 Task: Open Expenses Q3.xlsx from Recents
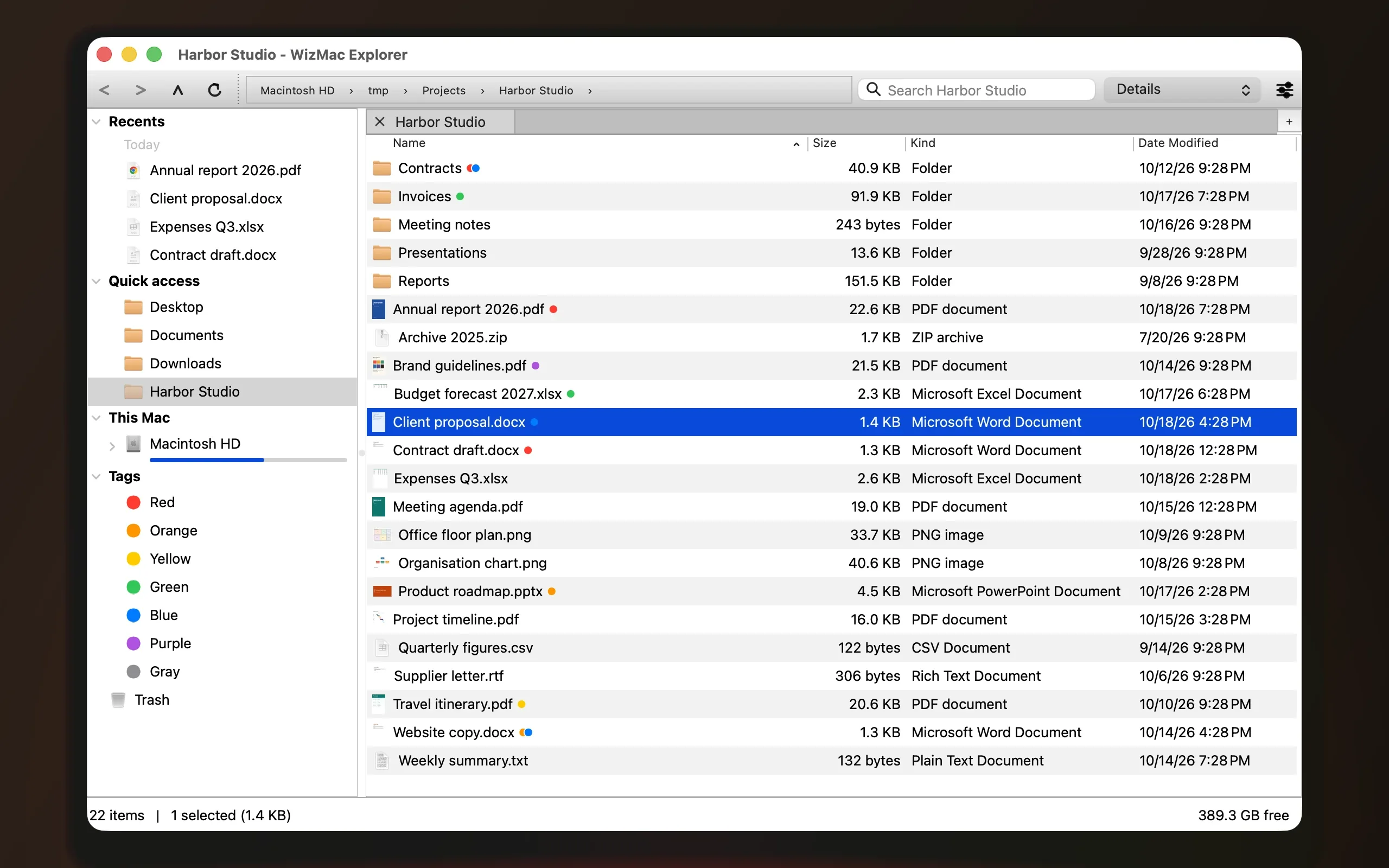[207, 227]
